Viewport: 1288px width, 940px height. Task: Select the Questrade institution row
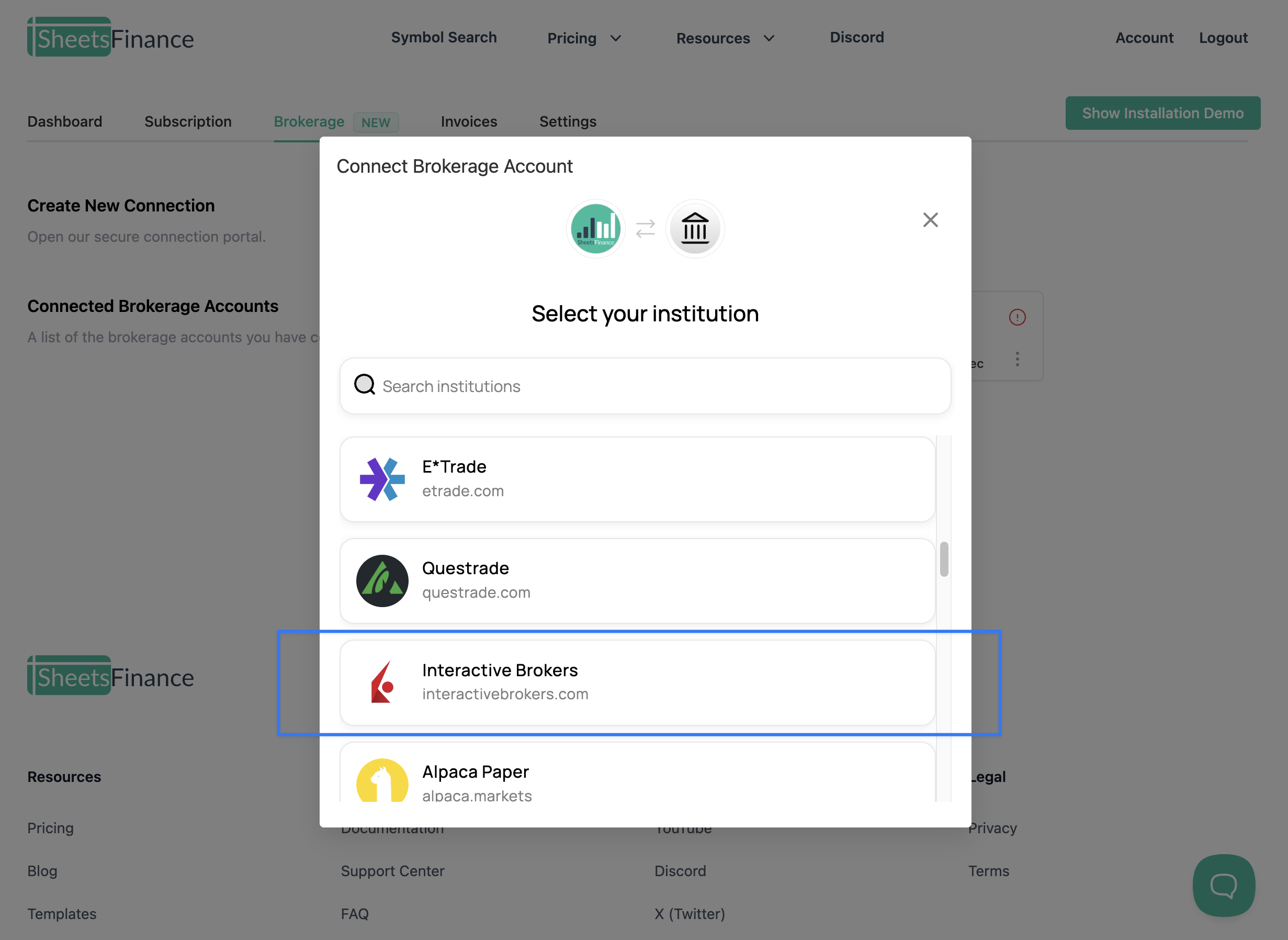(637, 581)
